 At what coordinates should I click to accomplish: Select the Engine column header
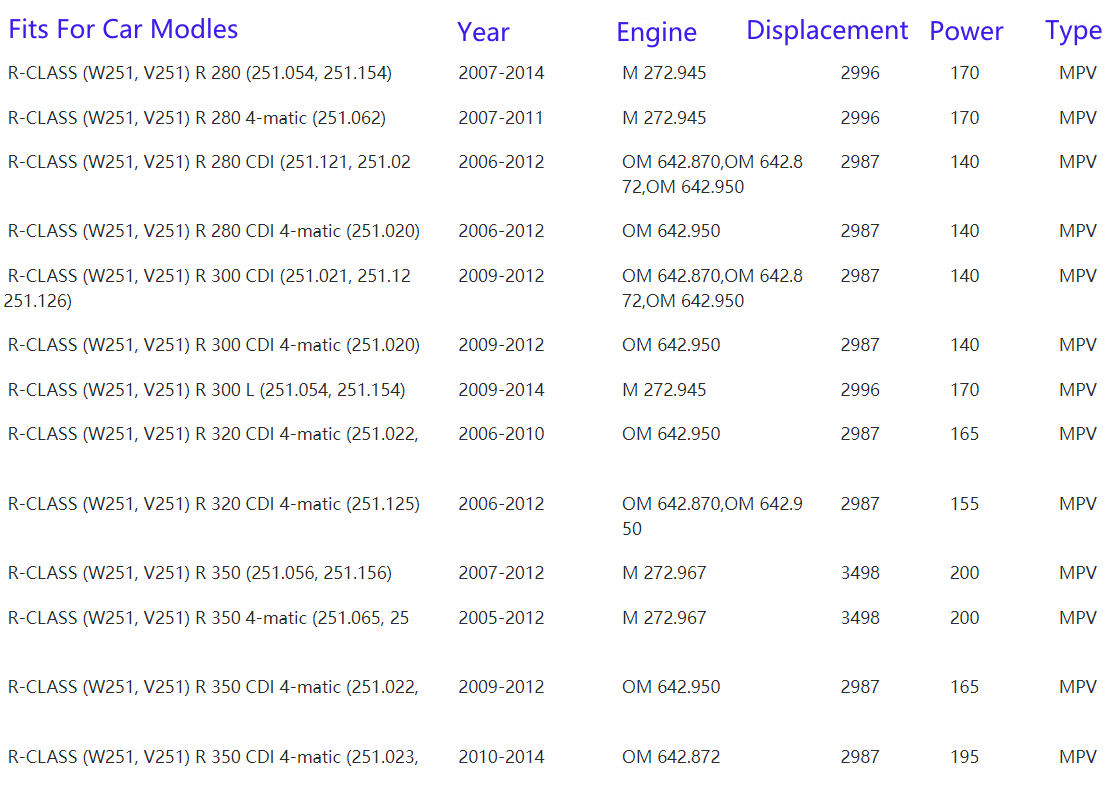coord(656,32)
